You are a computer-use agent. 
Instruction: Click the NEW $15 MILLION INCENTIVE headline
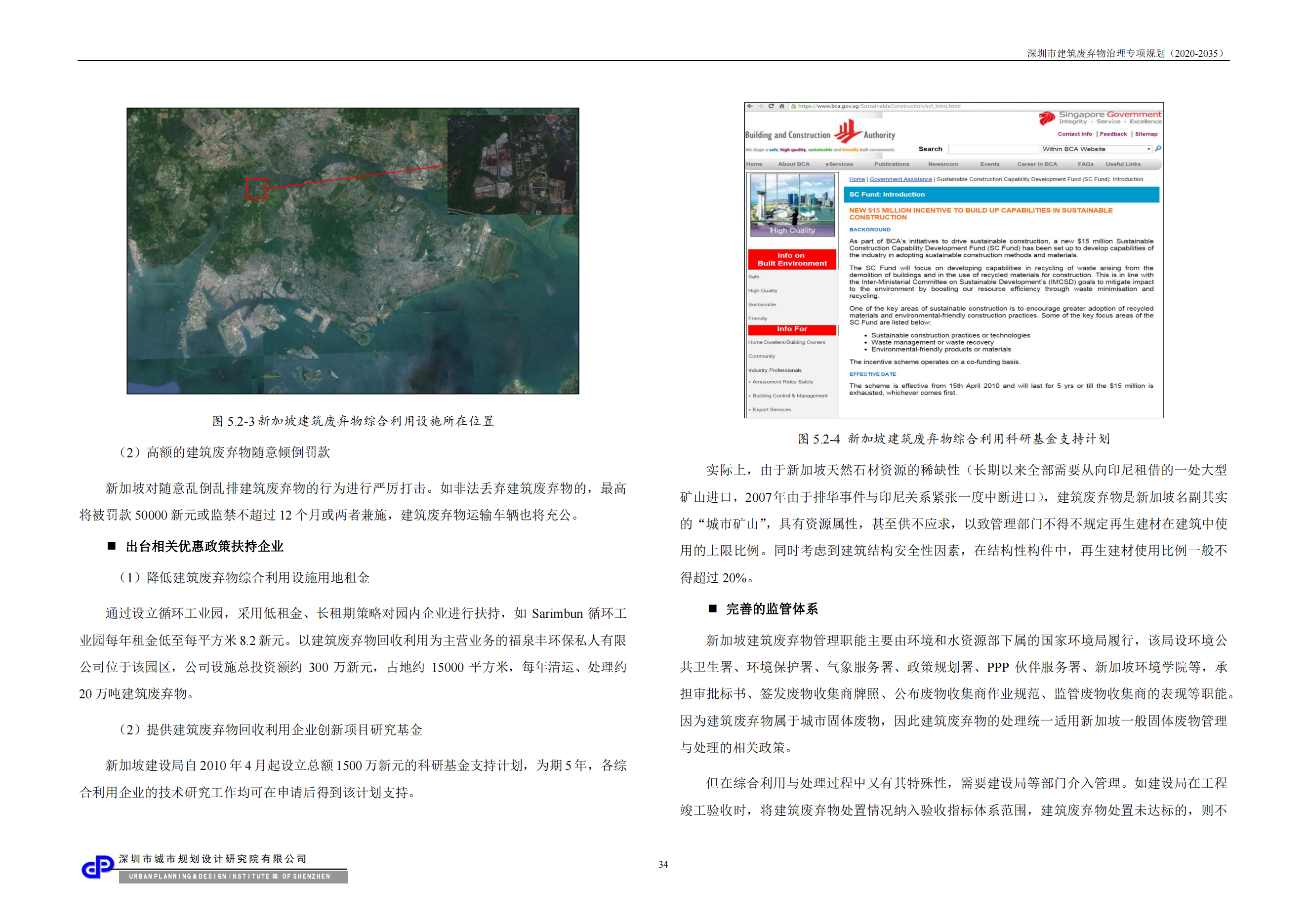pyautogui.click(x=980, y=214)
